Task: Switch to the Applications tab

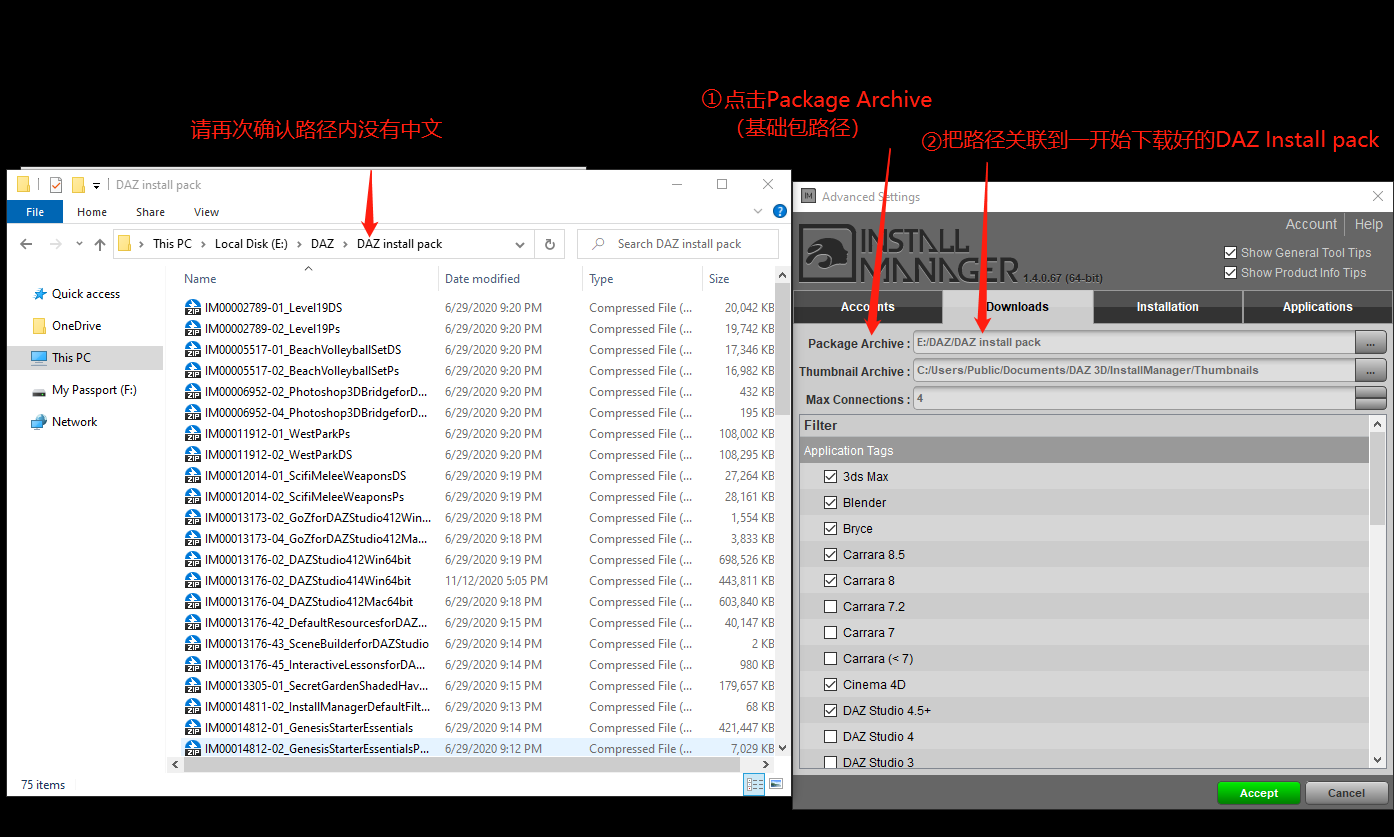Action: click(x=1317, y=307)
